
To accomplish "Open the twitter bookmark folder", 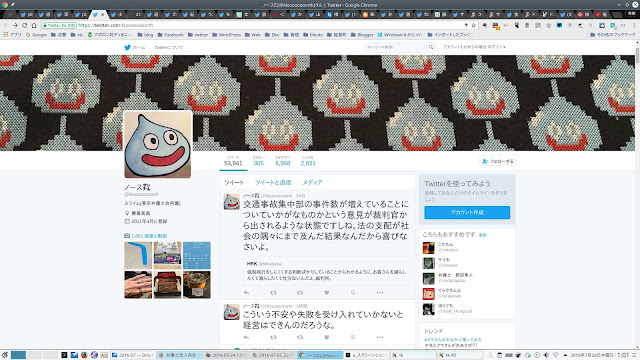I will tap(198, 35).
